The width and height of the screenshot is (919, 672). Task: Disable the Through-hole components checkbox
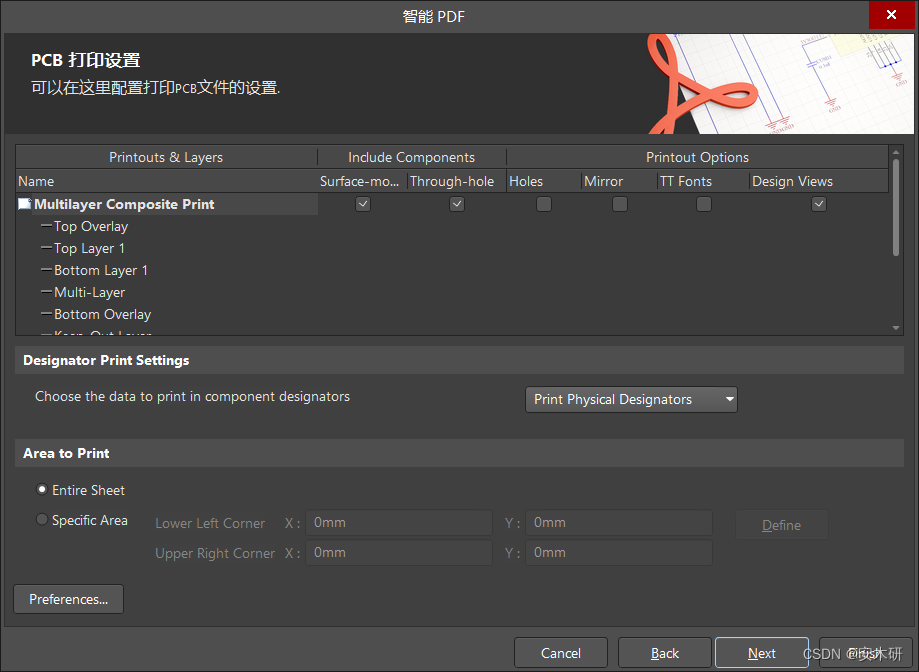point(456,204)
